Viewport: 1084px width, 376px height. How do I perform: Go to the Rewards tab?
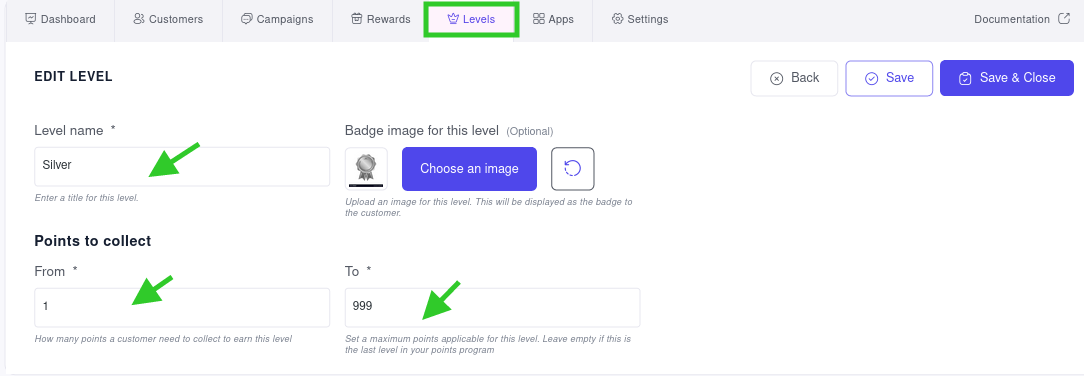(x=381, y=19)
